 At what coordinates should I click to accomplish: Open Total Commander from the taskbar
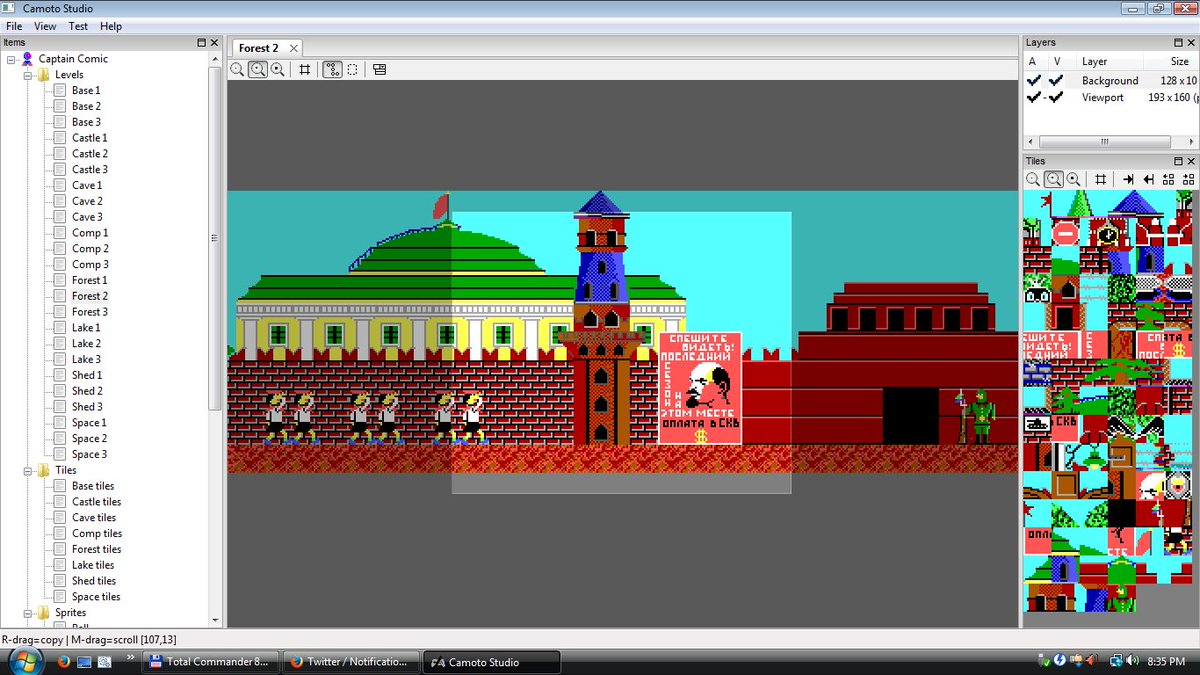[209, 661]
